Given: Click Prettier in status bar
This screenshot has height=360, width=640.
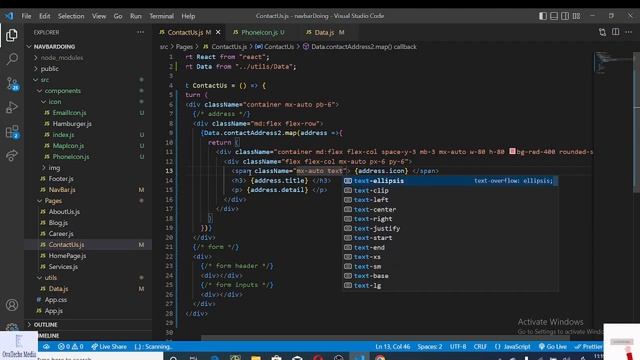Looking at the screenshot, I should pos(588,347).
